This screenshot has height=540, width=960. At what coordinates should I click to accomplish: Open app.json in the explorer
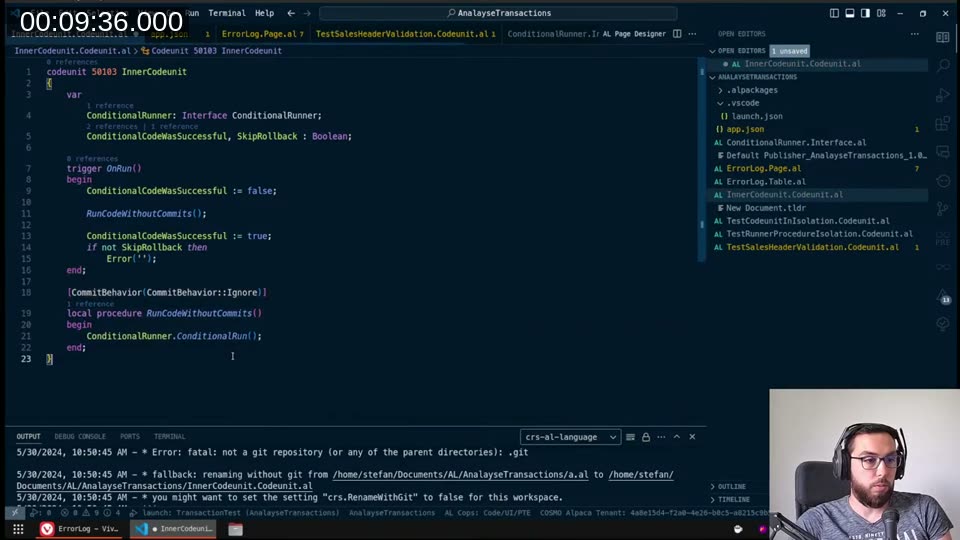[x=745, y=129]
